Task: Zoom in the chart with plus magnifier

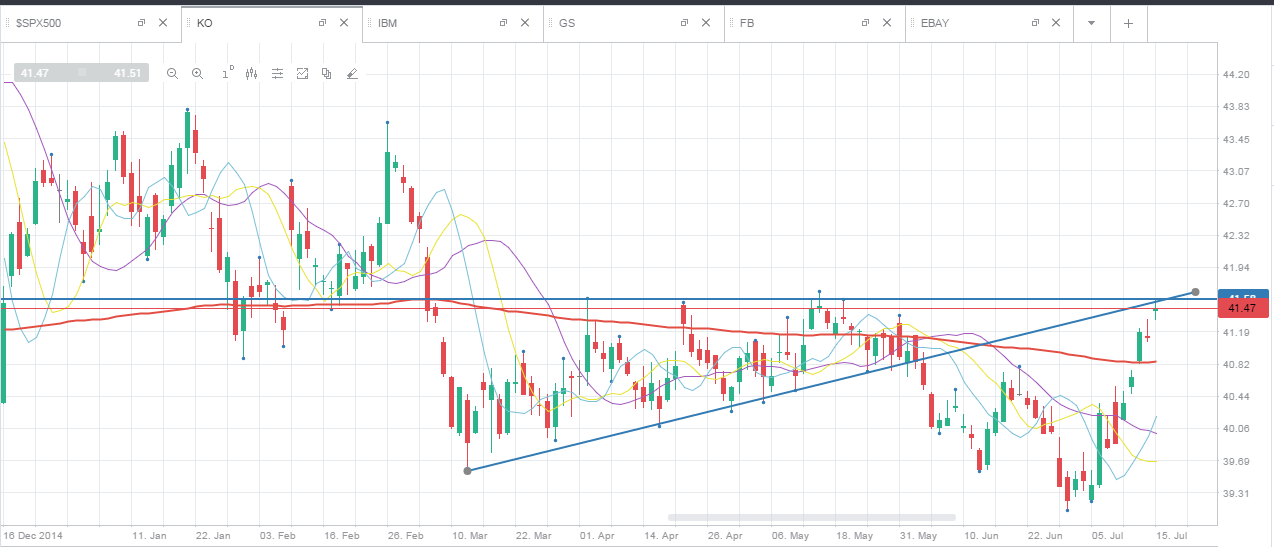Action: coord(197,73)
